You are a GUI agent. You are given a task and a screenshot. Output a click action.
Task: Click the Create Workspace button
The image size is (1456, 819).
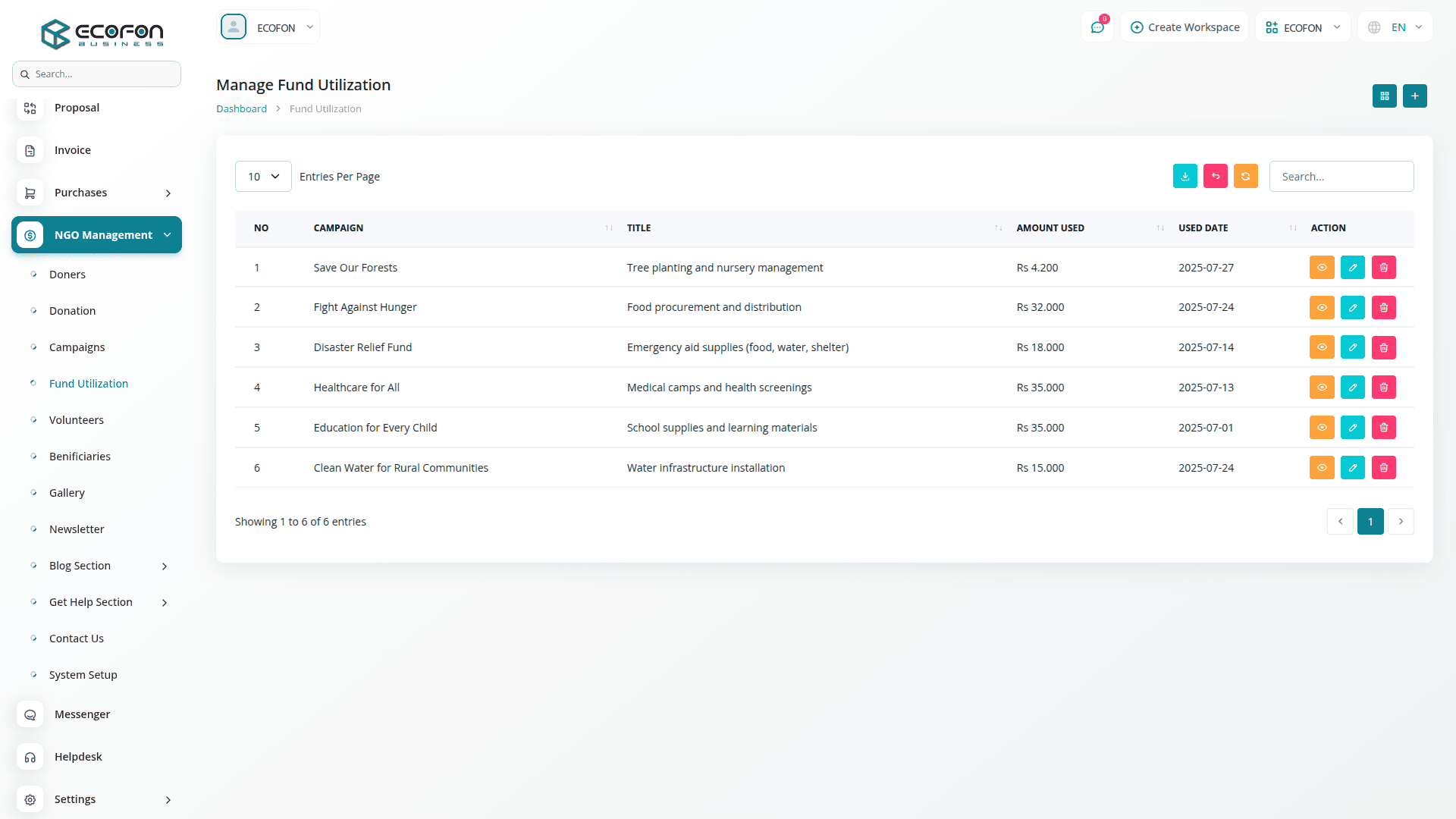click(x=1185, y=27)
